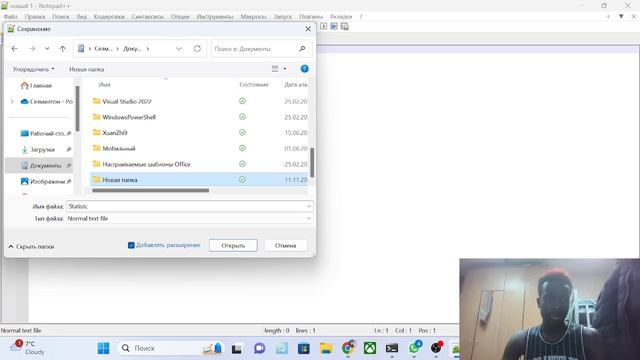Image resolution: width=640 pixels, height=360 pixels.
Task: Expand the address bar path history dropdown
Action: 179,49
